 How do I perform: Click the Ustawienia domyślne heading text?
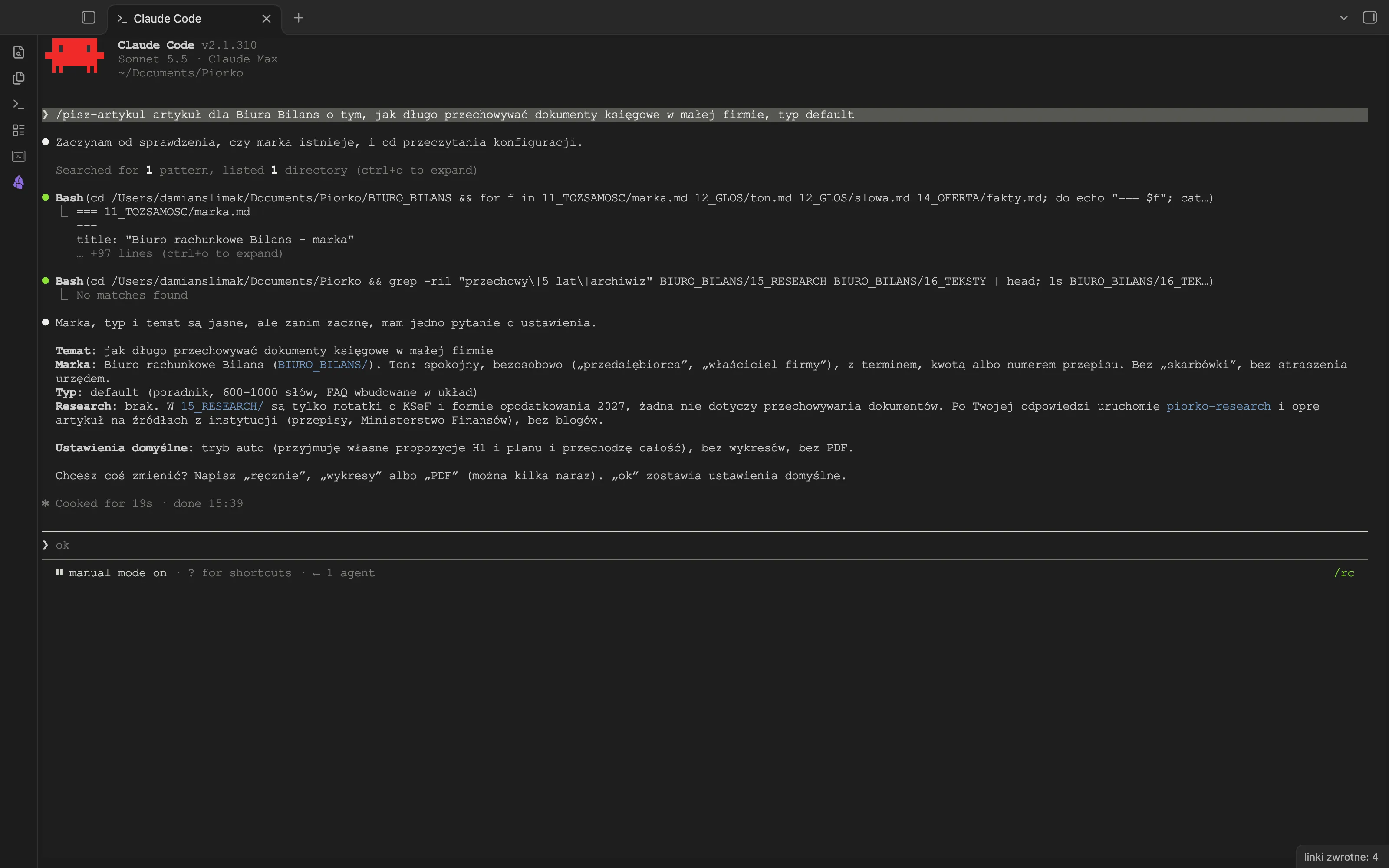point(124,448)
